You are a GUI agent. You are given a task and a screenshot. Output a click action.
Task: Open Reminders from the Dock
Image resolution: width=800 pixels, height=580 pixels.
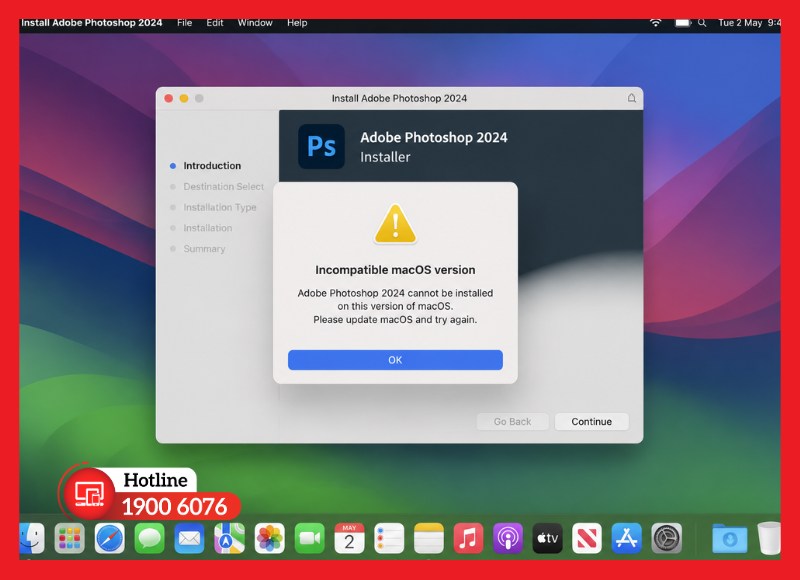tap(389, 538)
